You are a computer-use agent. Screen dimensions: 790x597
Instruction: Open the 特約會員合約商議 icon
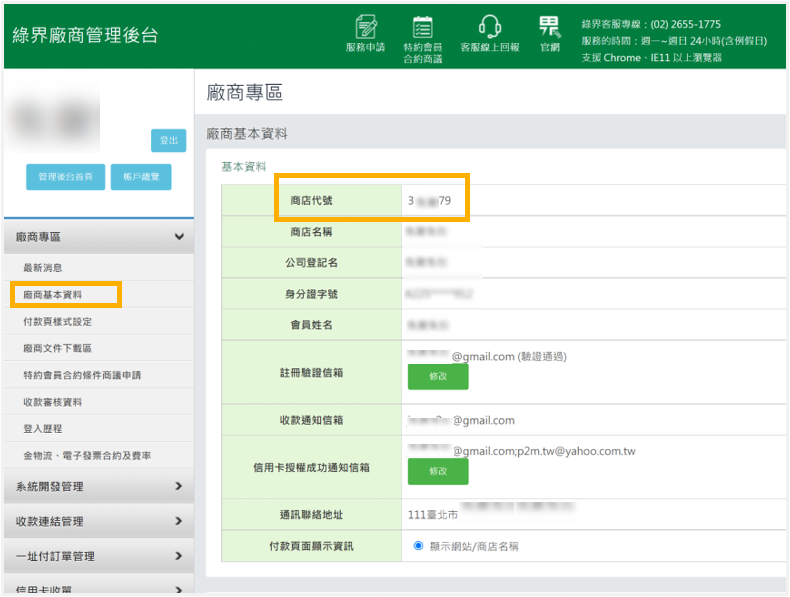pos(423,39)
